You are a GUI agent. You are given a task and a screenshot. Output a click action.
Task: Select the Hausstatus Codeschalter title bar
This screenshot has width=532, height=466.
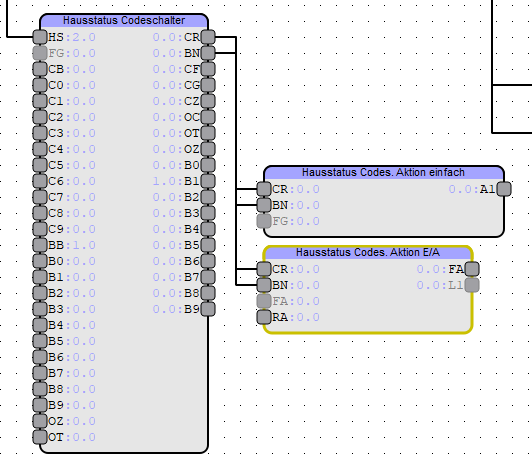pos(124,21)
